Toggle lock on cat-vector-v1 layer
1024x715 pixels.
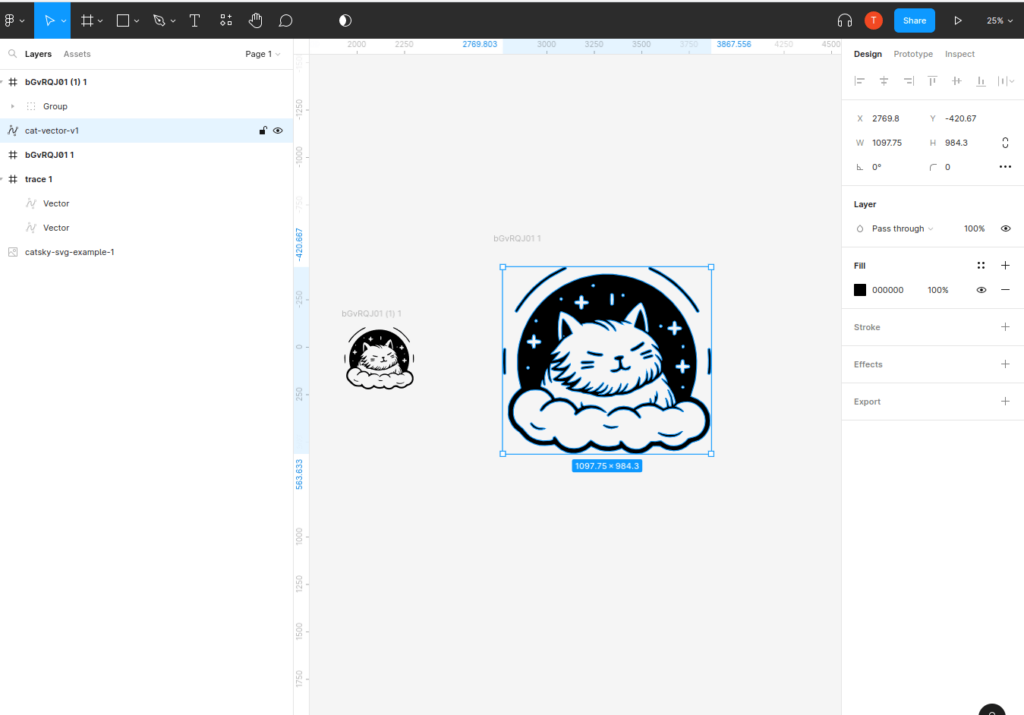point(263,130)
